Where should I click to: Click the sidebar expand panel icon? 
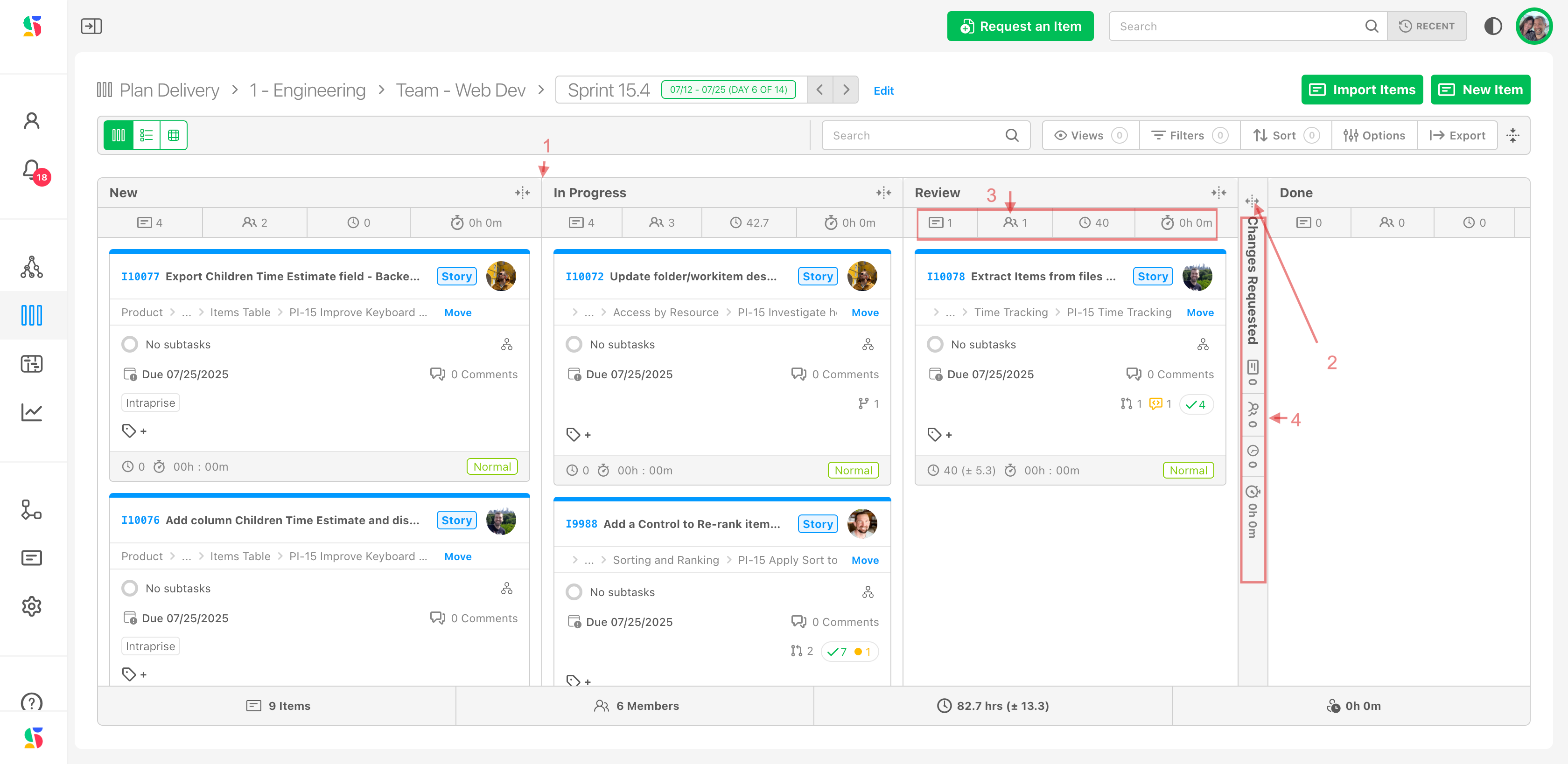[x=91, y=26]
